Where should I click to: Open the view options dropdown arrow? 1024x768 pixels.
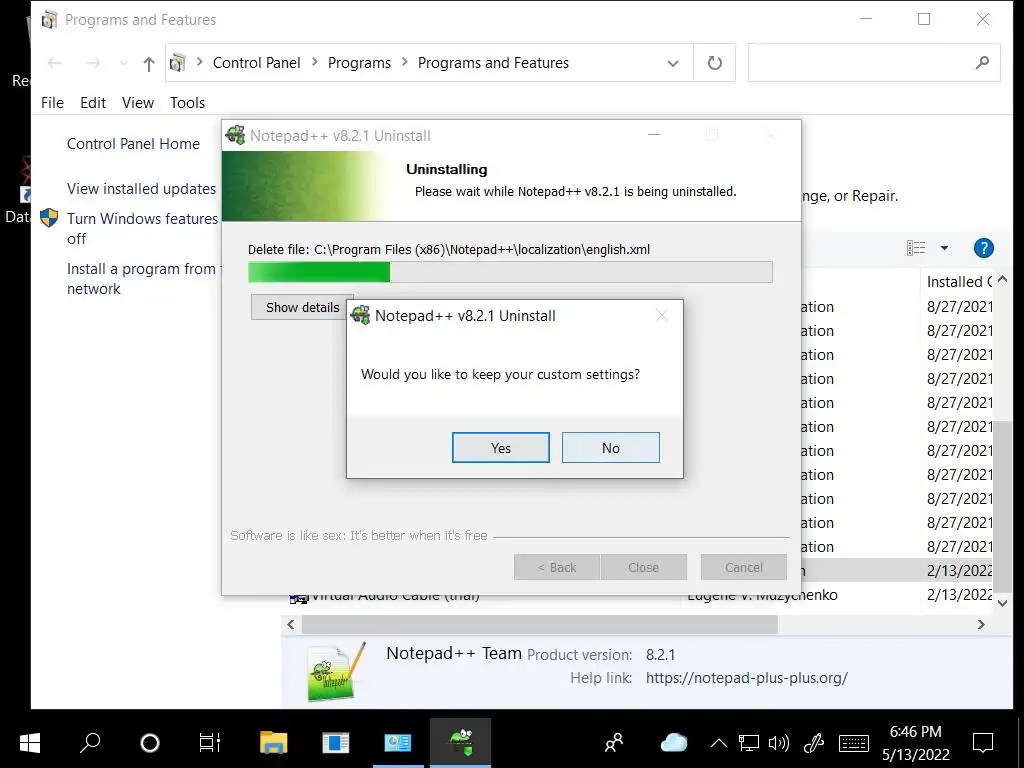[944, 248]
